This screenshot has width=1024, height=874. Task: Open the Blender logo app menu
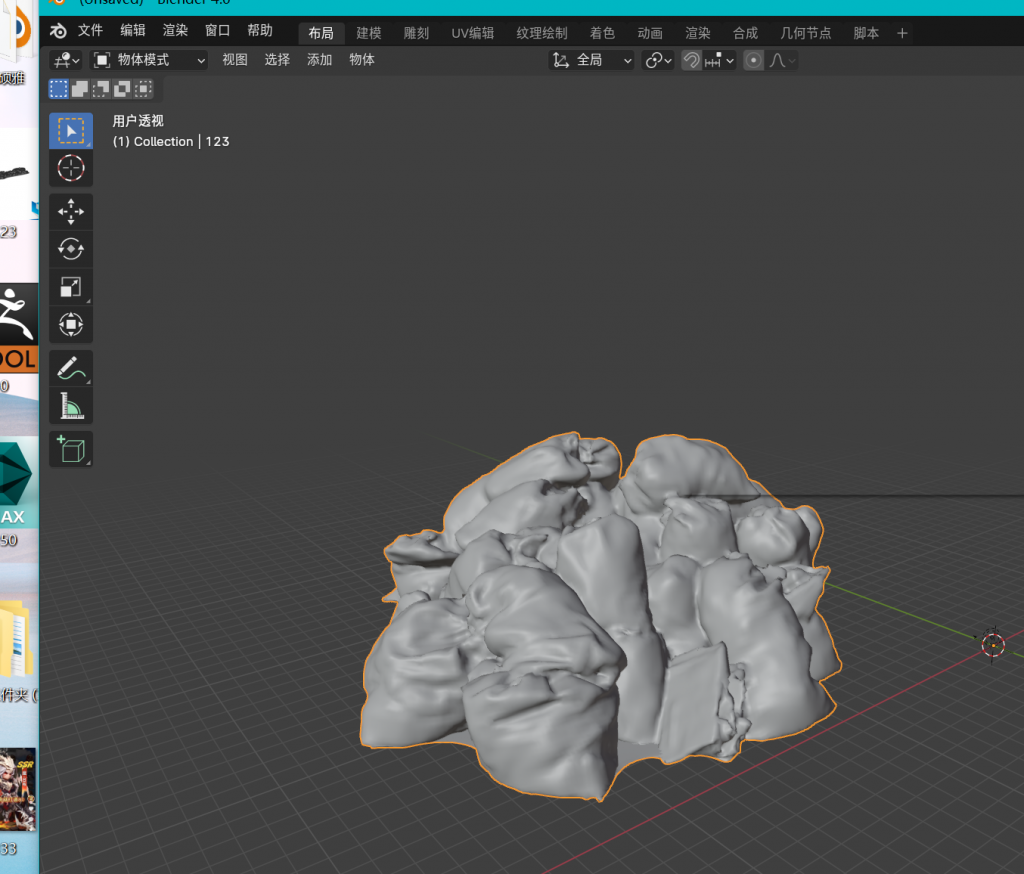click(x=58, y=31)
